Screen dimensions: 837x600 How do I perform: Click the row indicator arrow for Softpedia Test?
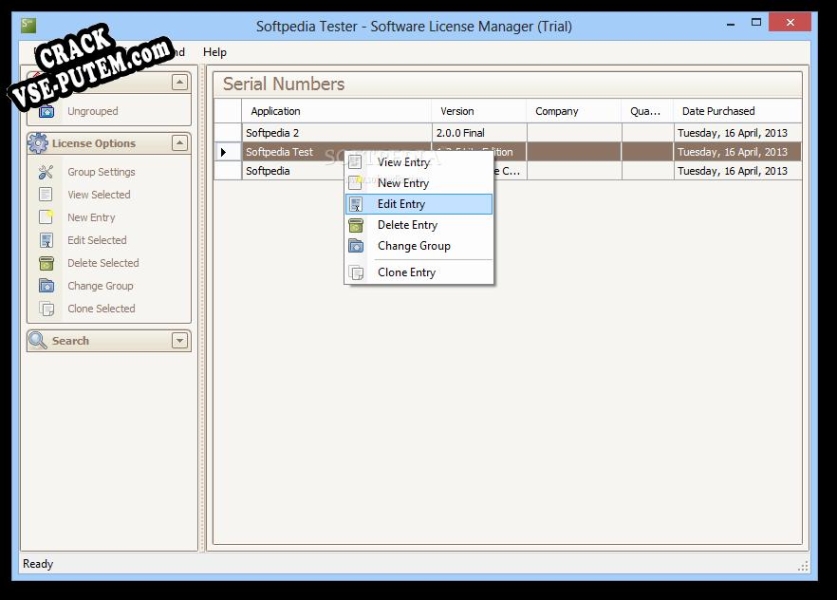point(224,152)
